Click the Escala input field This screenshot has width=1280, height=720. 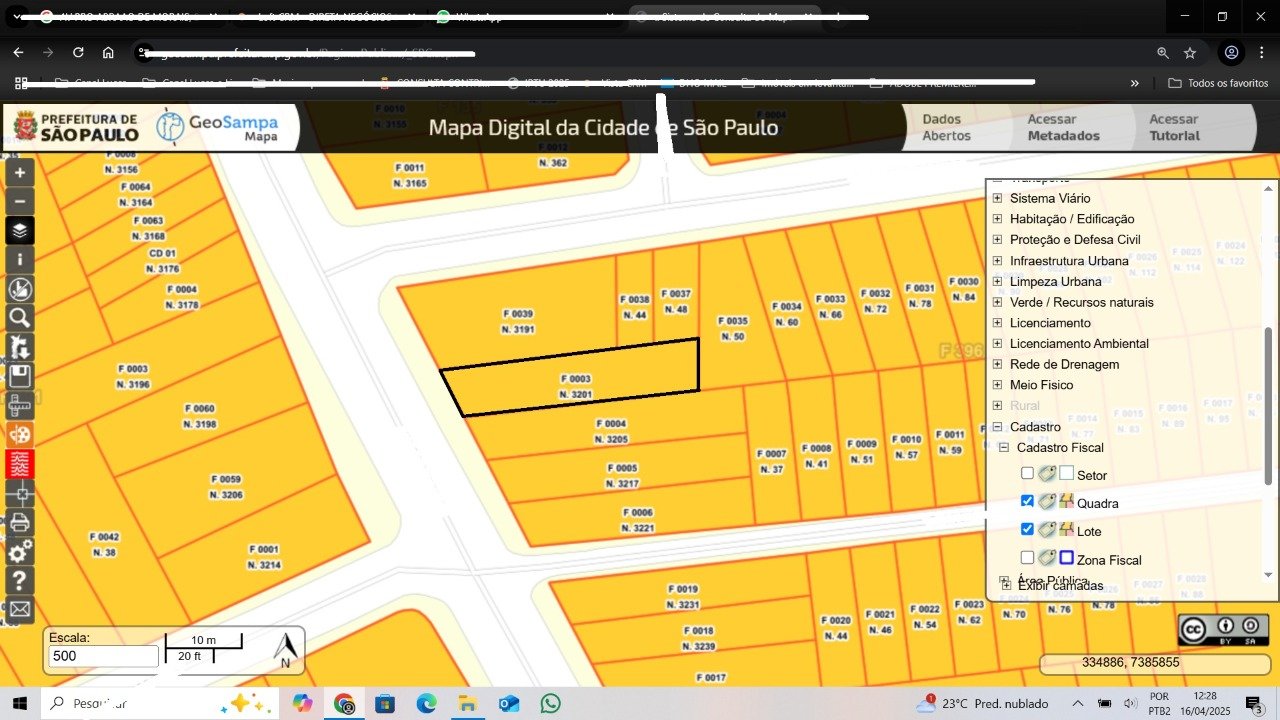point(103,656)
